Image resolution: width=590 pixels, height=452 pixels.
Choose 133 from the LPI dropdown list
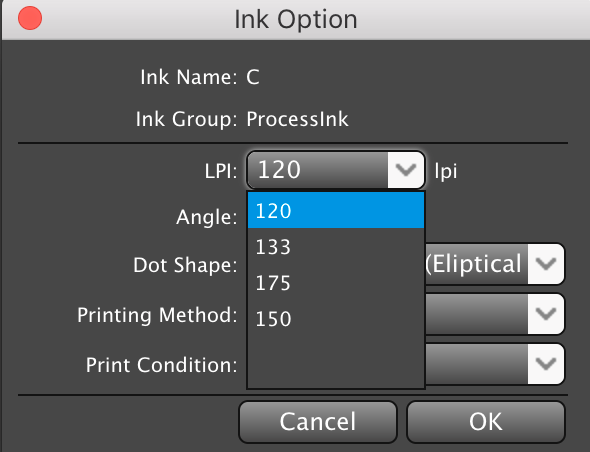[x=336, y=247]
